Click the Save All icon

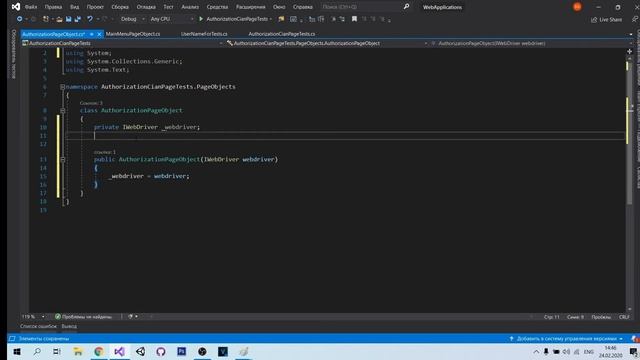coord(78,19)
